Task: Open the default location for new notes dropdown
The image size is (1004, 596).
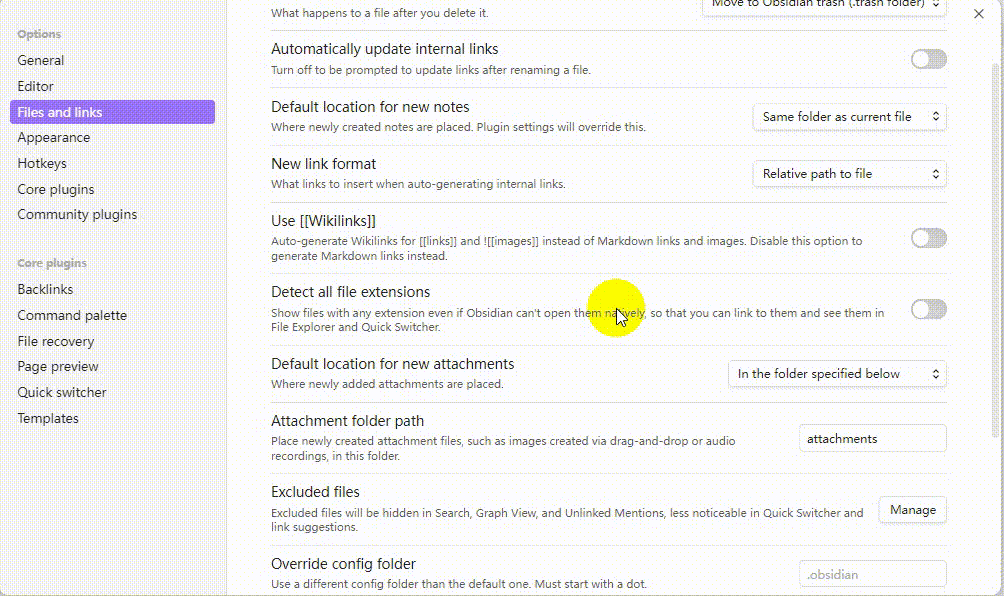Action: coord(848,117)
